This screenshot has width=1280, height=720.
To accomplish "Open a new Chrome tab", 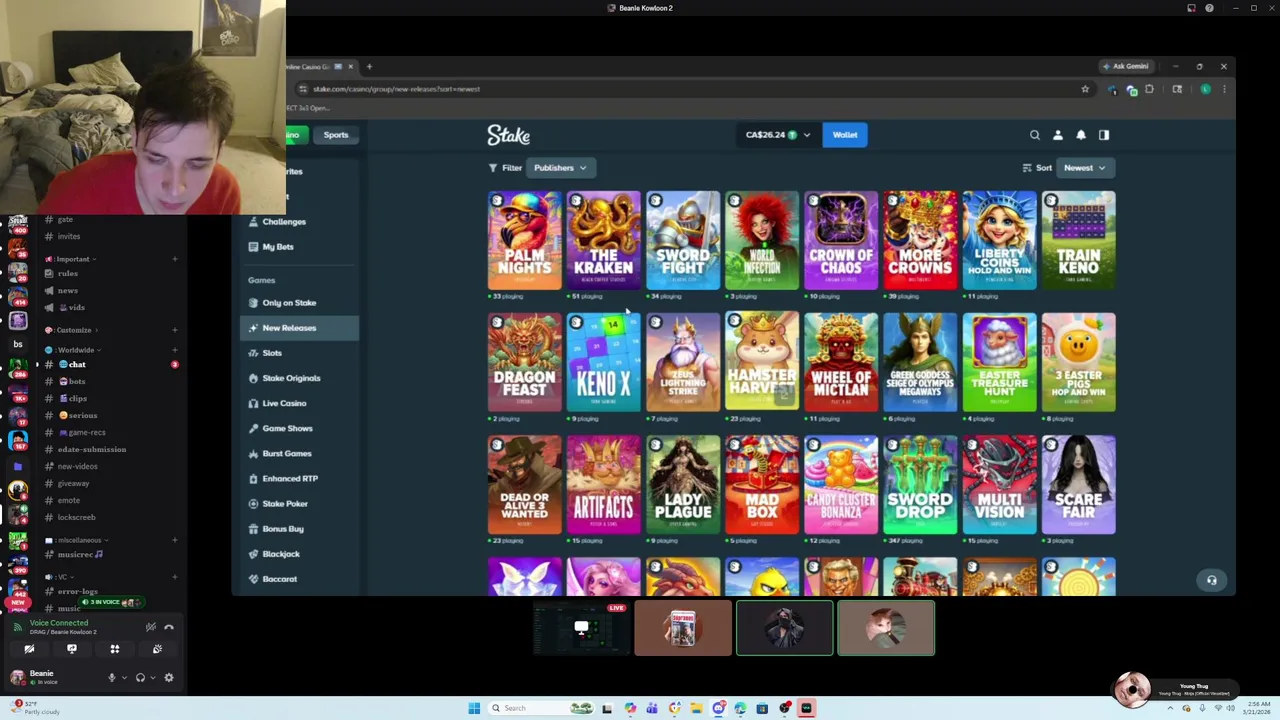I will click(x=369, y=66).
